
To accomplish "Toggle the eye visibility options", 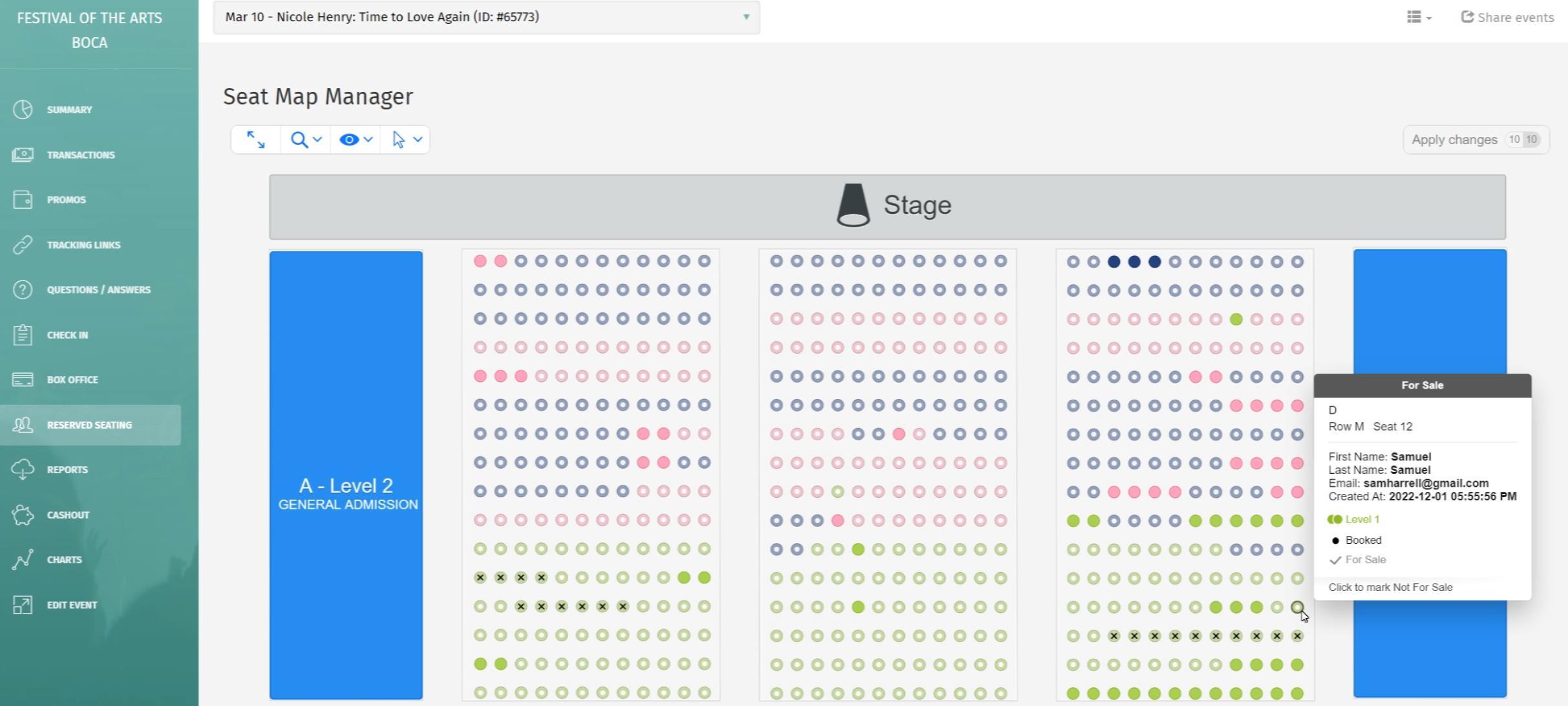I will coord(355,140).
